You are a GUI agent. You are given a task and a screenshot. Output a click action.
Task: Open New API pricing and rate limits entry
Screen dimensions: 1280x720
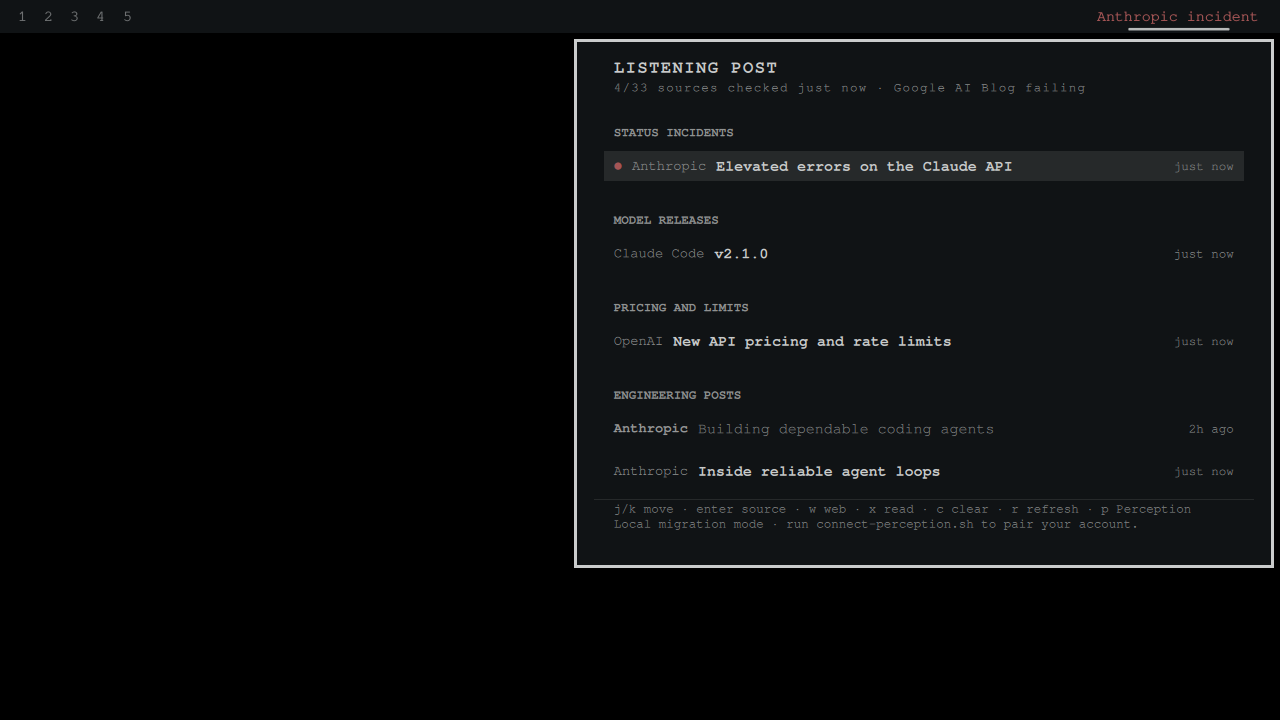click(924, 341)
